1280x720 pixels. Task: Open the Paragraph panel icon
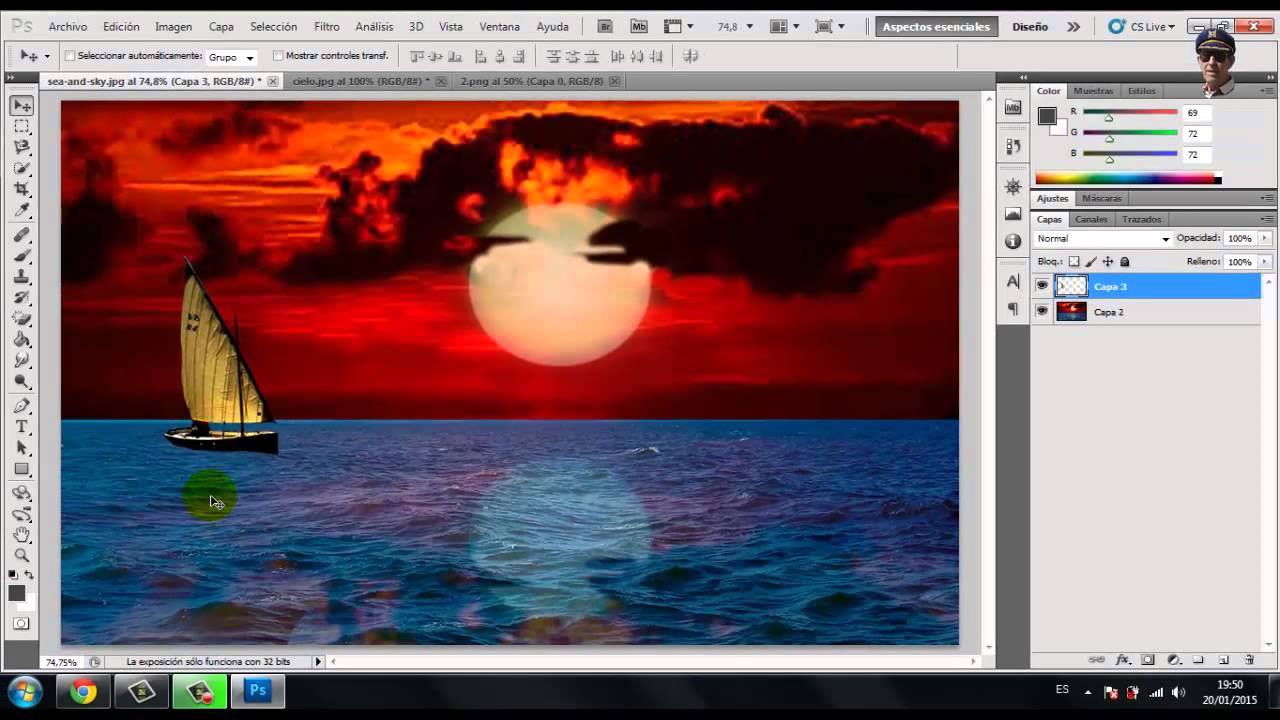pyautogui.click(x=1013, y=309)
